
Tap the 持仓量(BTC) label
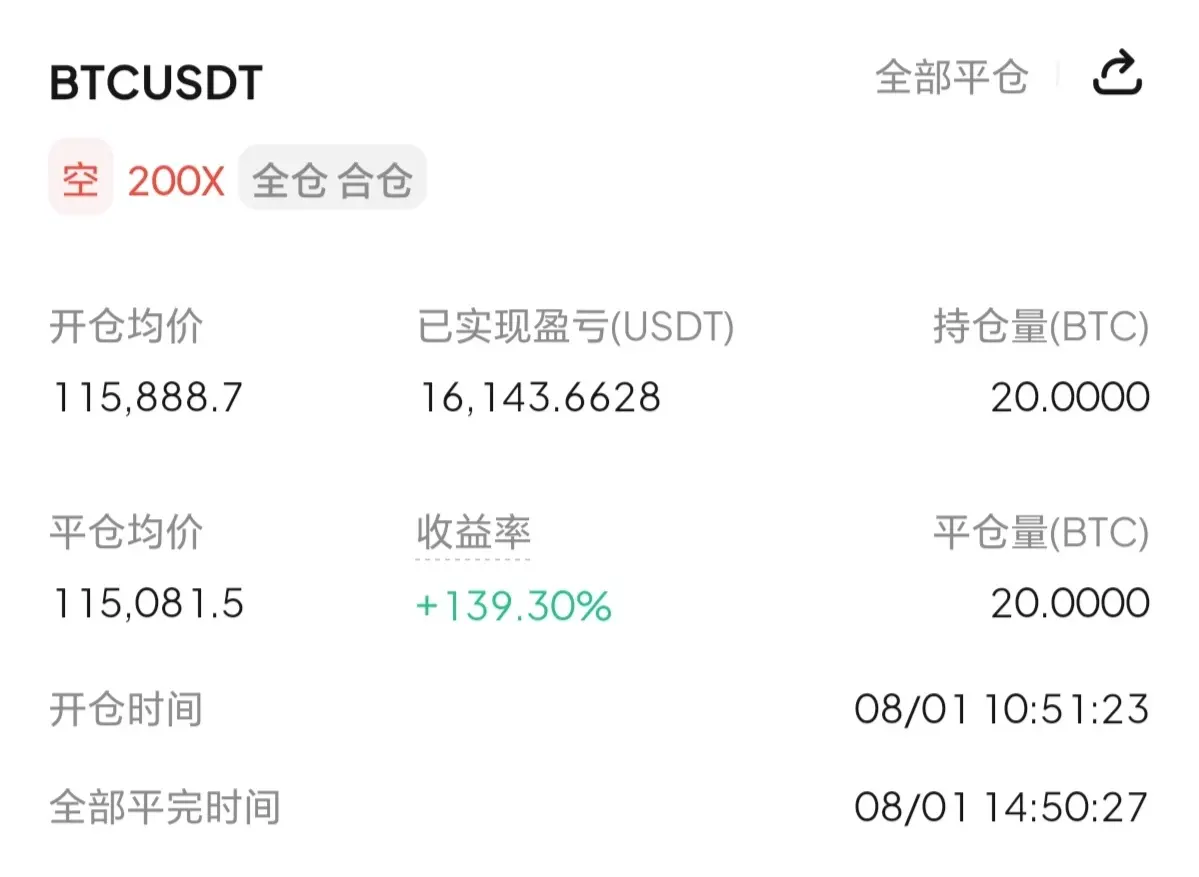1040,326
